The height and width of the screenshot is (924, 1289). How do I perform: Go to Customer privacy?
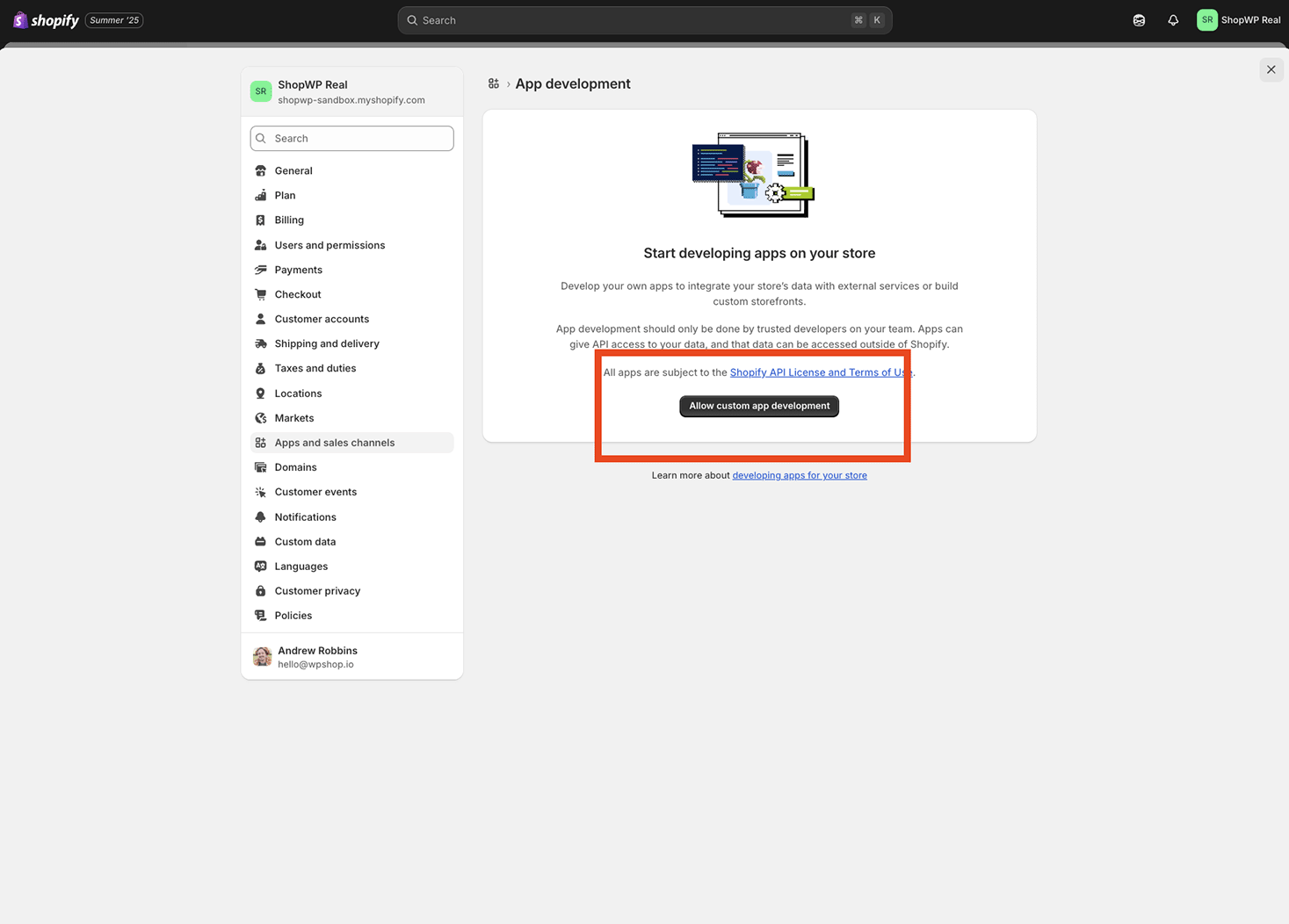351,591
